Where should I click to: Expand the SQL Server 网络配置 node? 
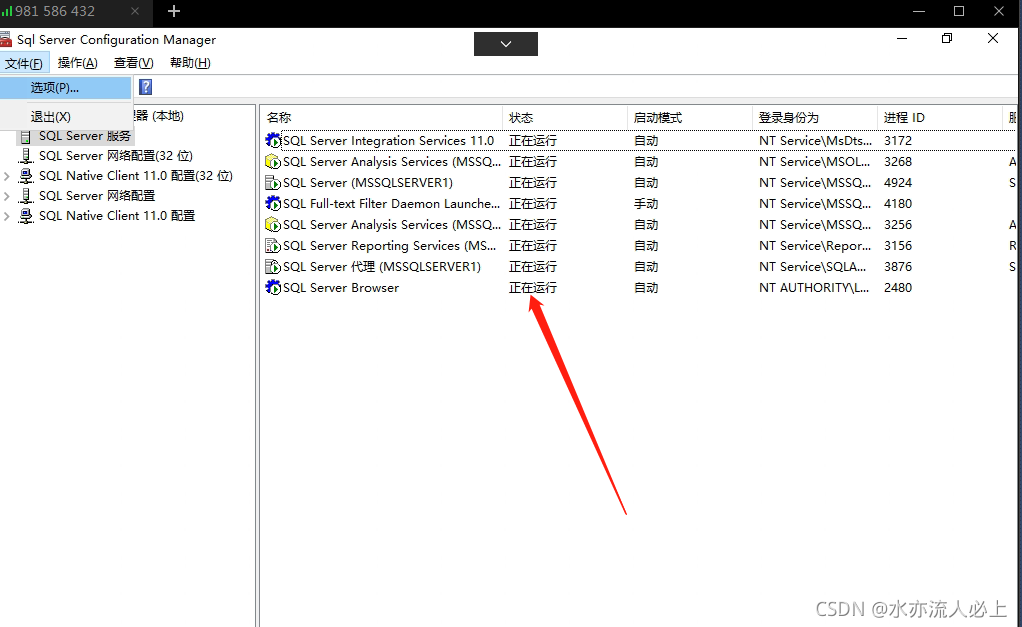(7, 196)
